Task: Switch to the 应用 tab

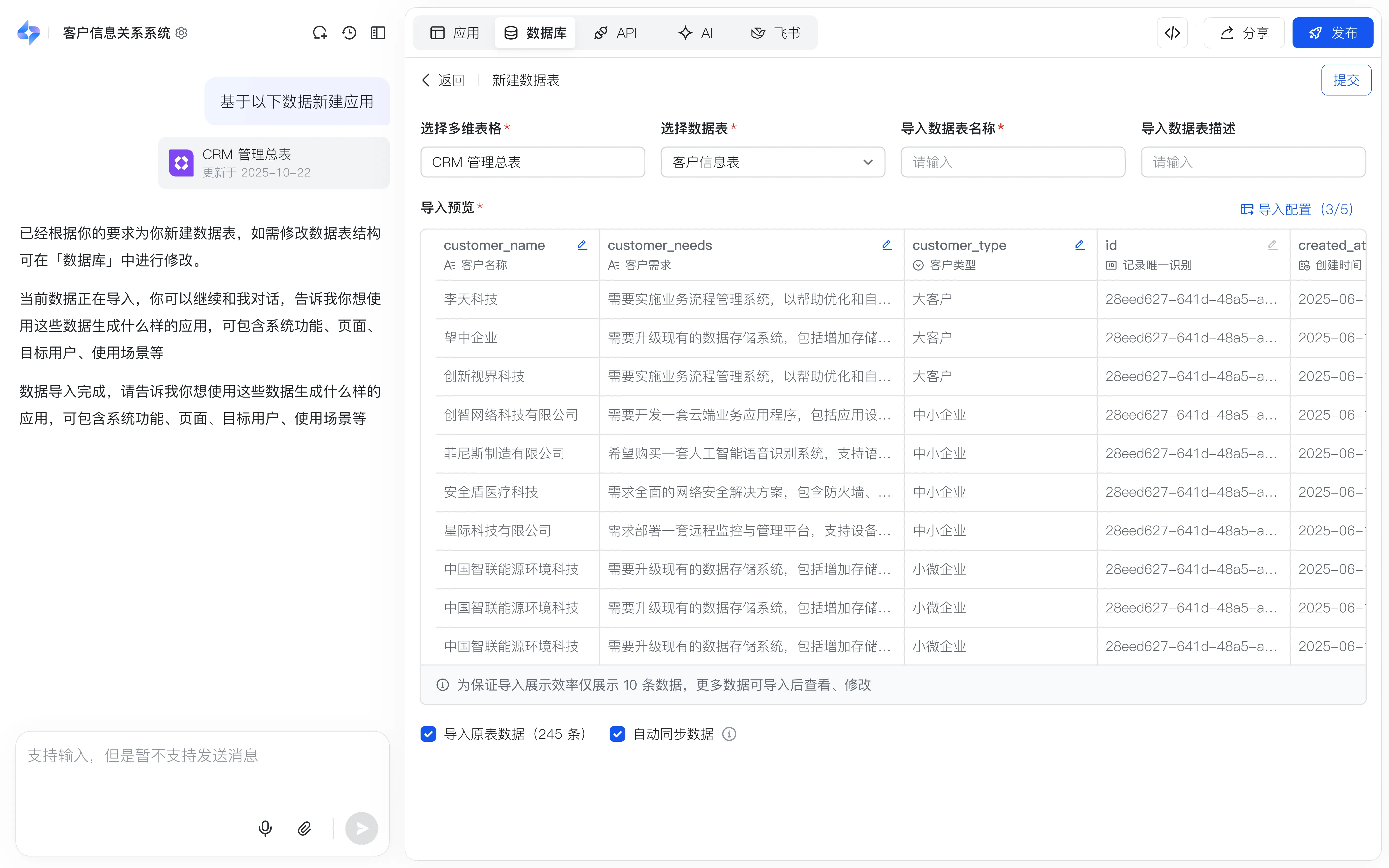Action: point(455,33)
